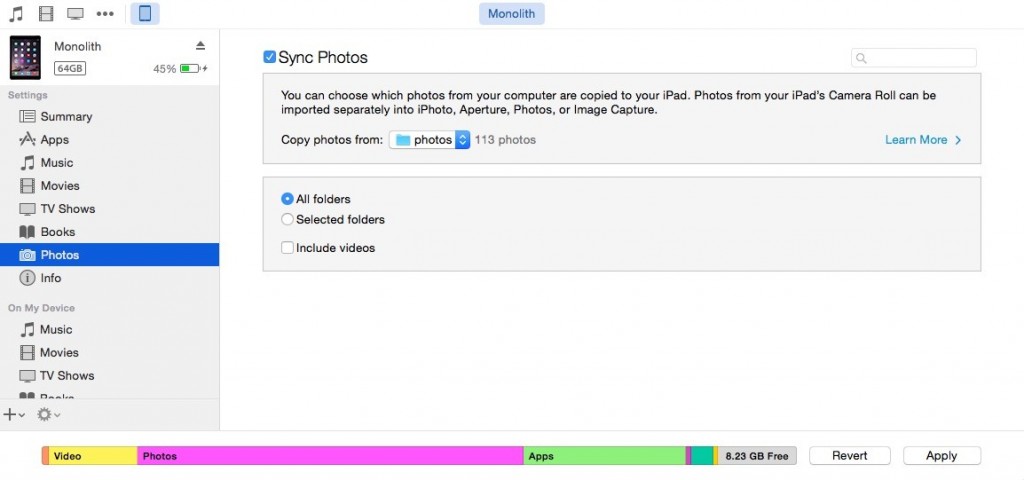Expand the three-dots more libraries menu
Image resolution: width=1024 pixels, height=480 pixels.
click(105, 14)
